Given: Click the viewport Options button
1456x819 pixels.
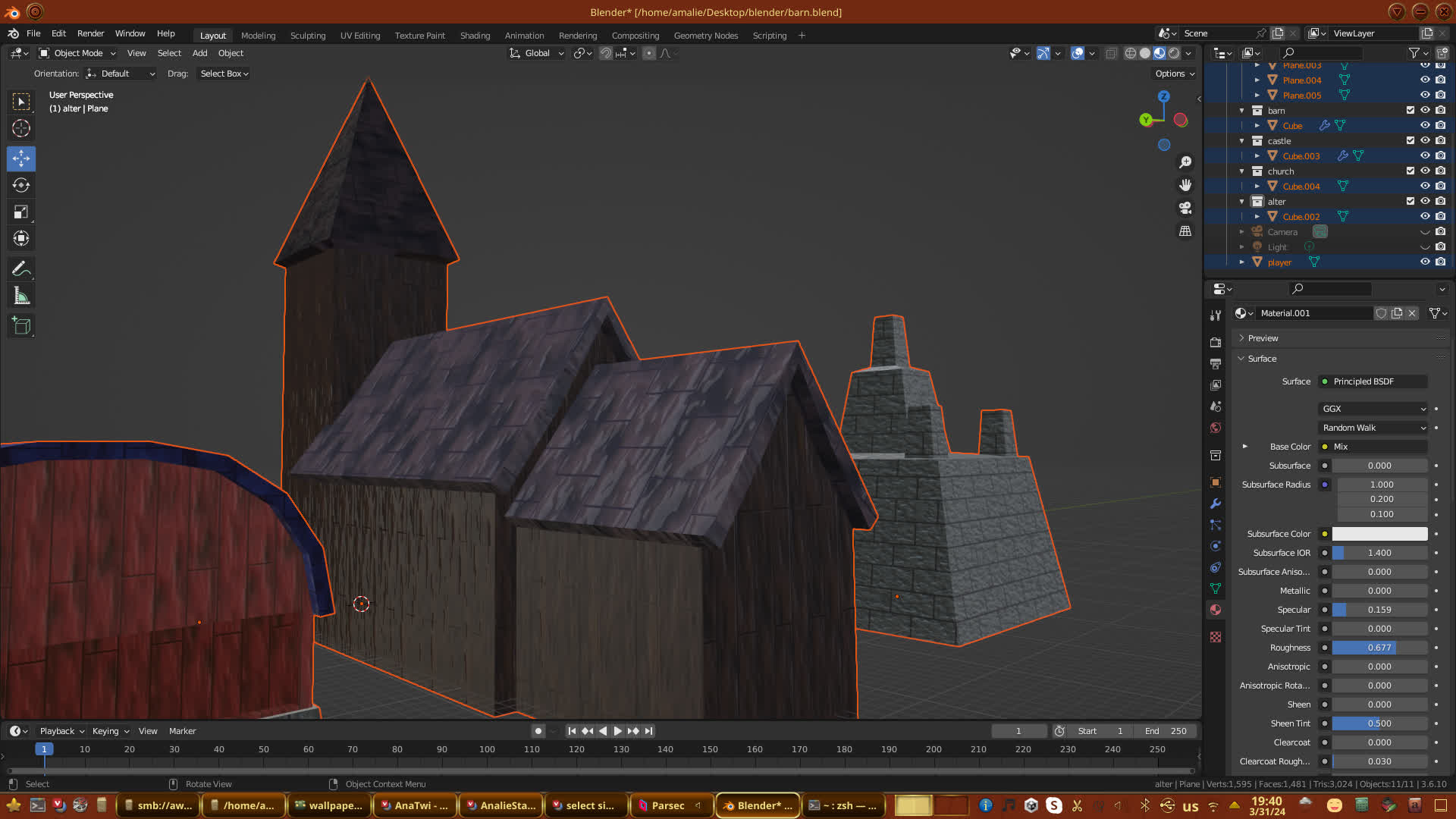Looking at the screenshot, I should [x=1174, y=74].
